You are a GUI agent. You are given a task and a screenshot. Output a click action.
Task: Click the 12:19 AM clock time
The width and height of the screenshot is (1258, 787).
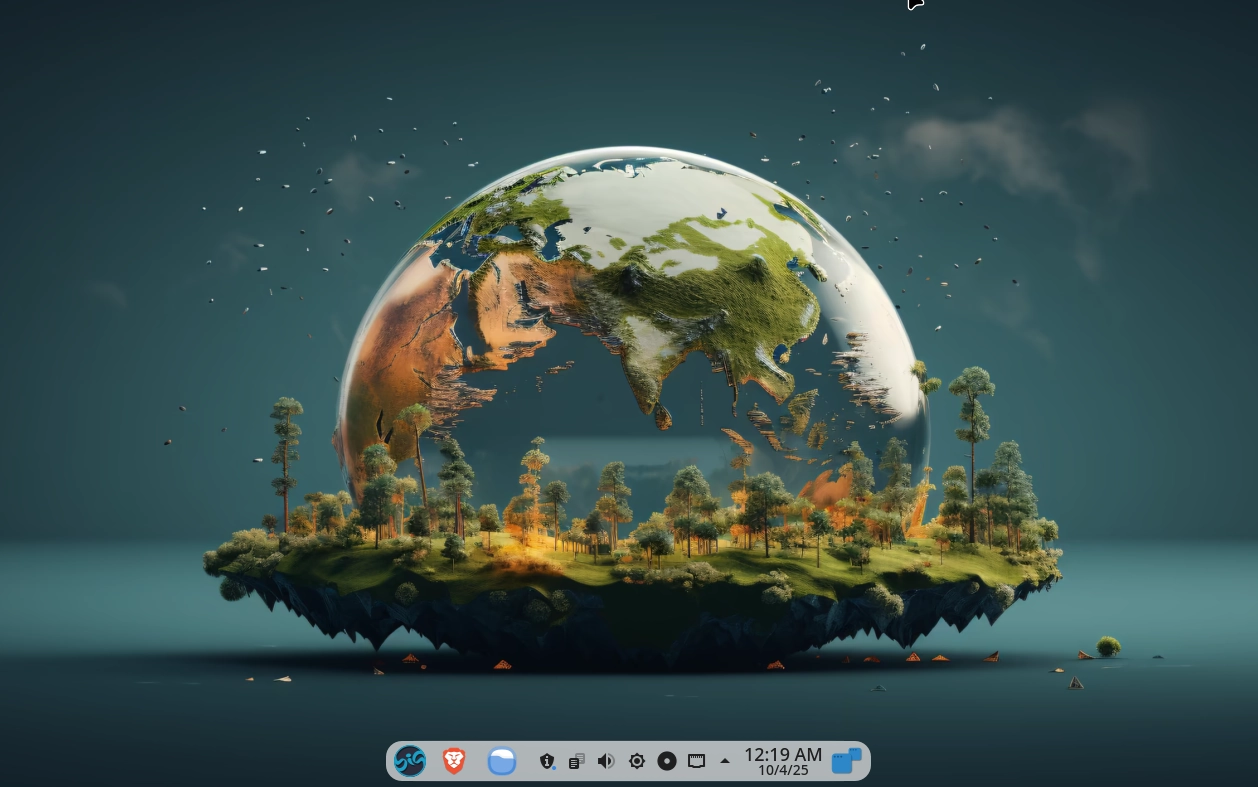click(782, 754)
